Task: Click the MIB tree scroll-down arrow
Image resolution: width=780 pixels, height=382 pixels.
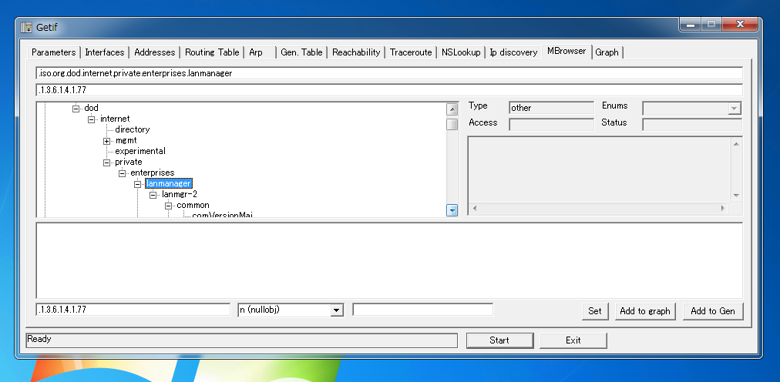Action: [x=452, y=210]
